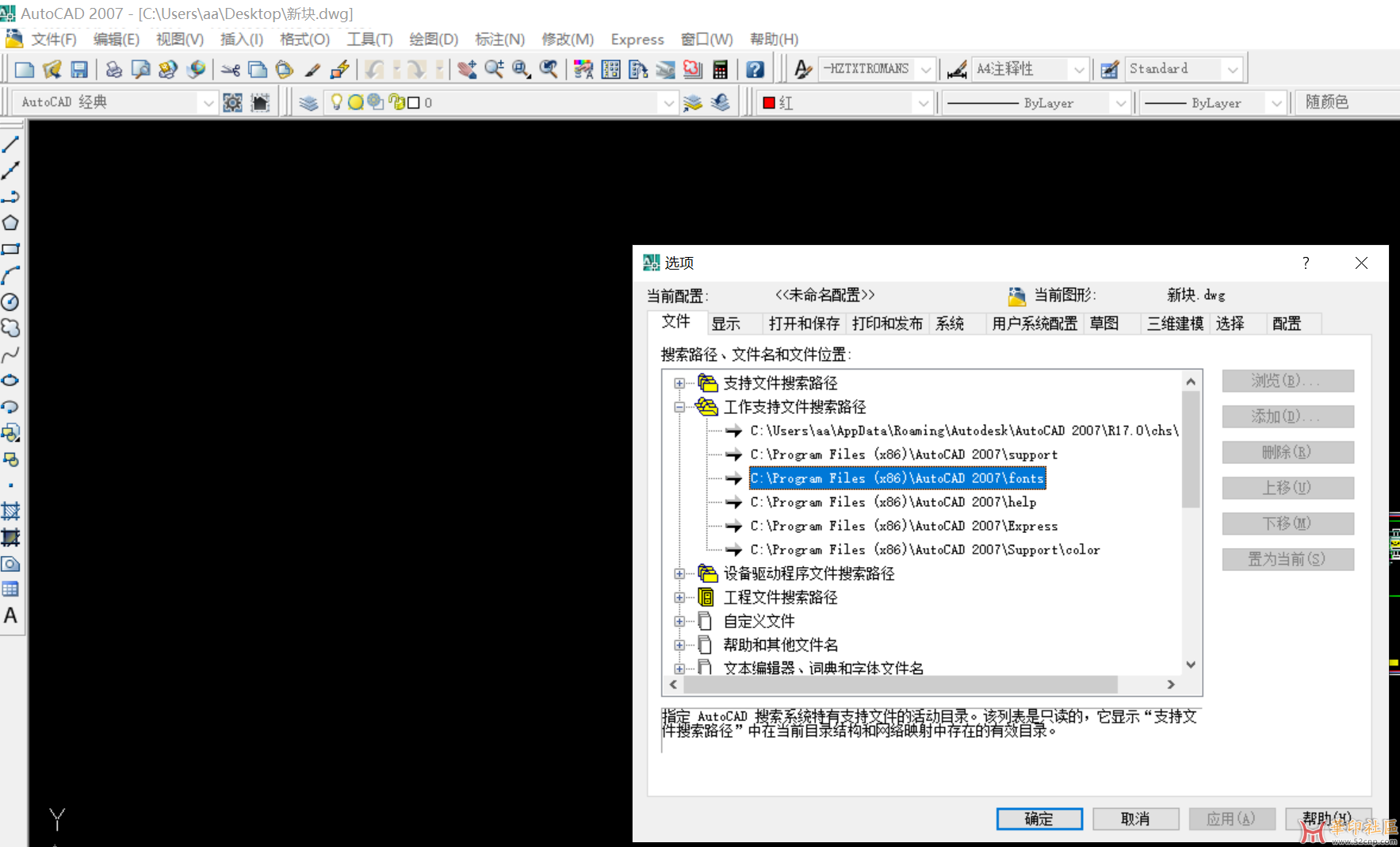The image size is (1400, 847).
Task: Open the QuickCalc calculator icon
Action: coord(720,70)
